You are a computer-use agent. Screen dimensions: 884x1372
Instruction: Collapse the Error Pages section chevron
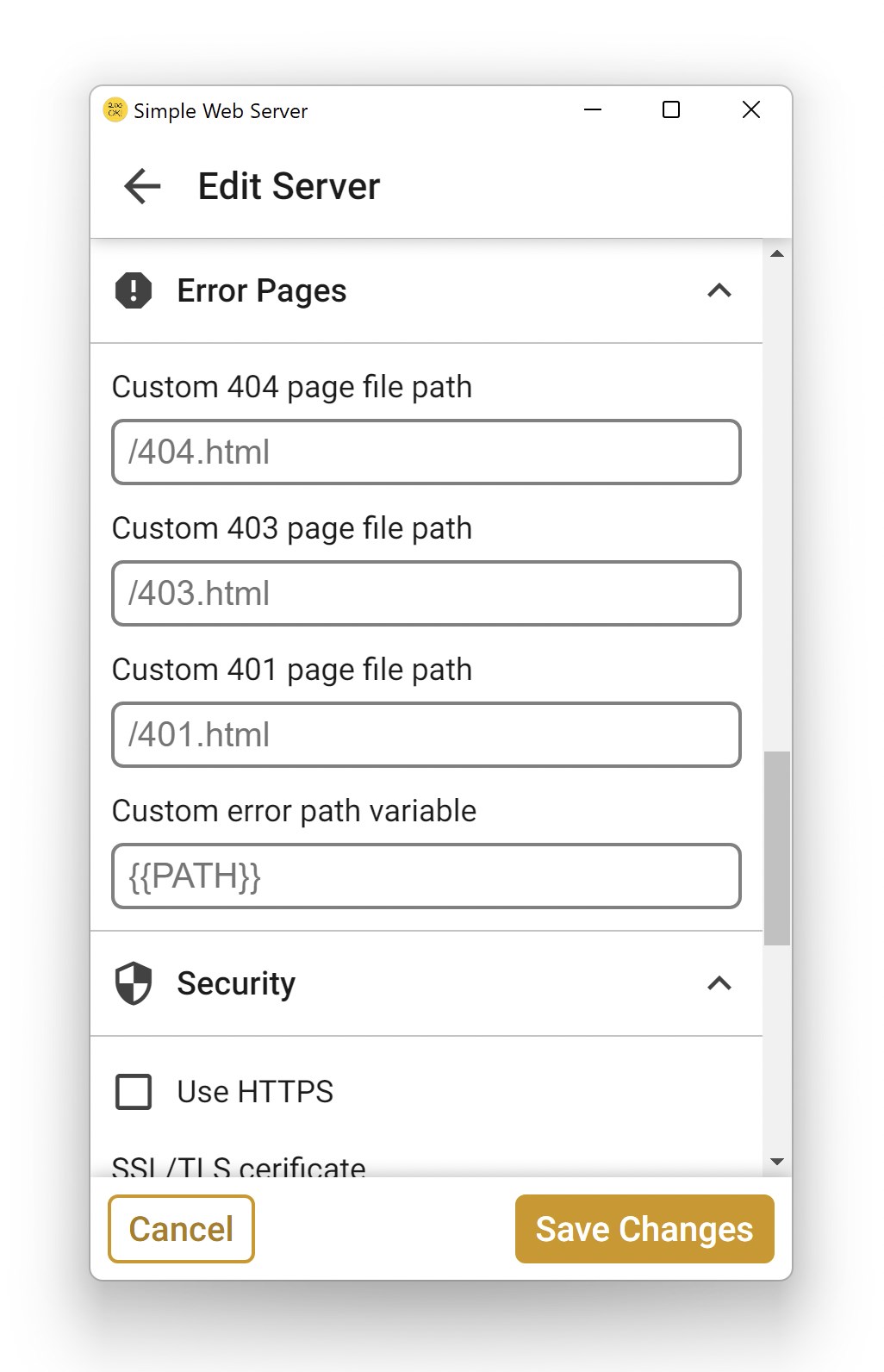coord(719,290)
